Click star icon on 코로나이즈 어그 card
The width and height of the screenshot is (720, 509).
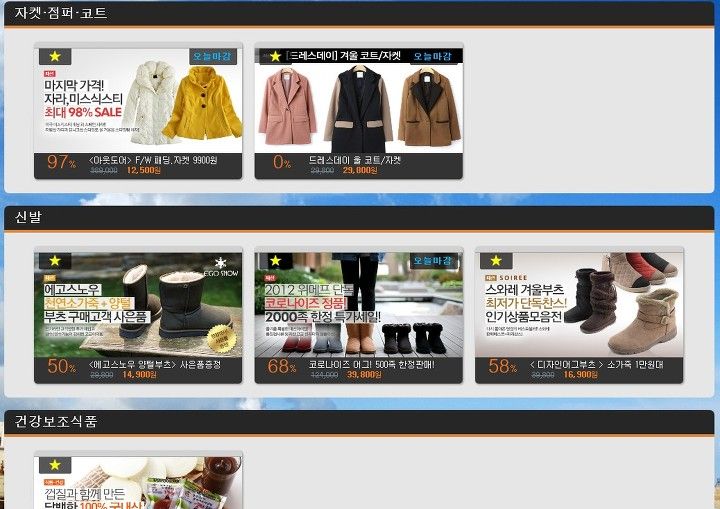point(276,261)
